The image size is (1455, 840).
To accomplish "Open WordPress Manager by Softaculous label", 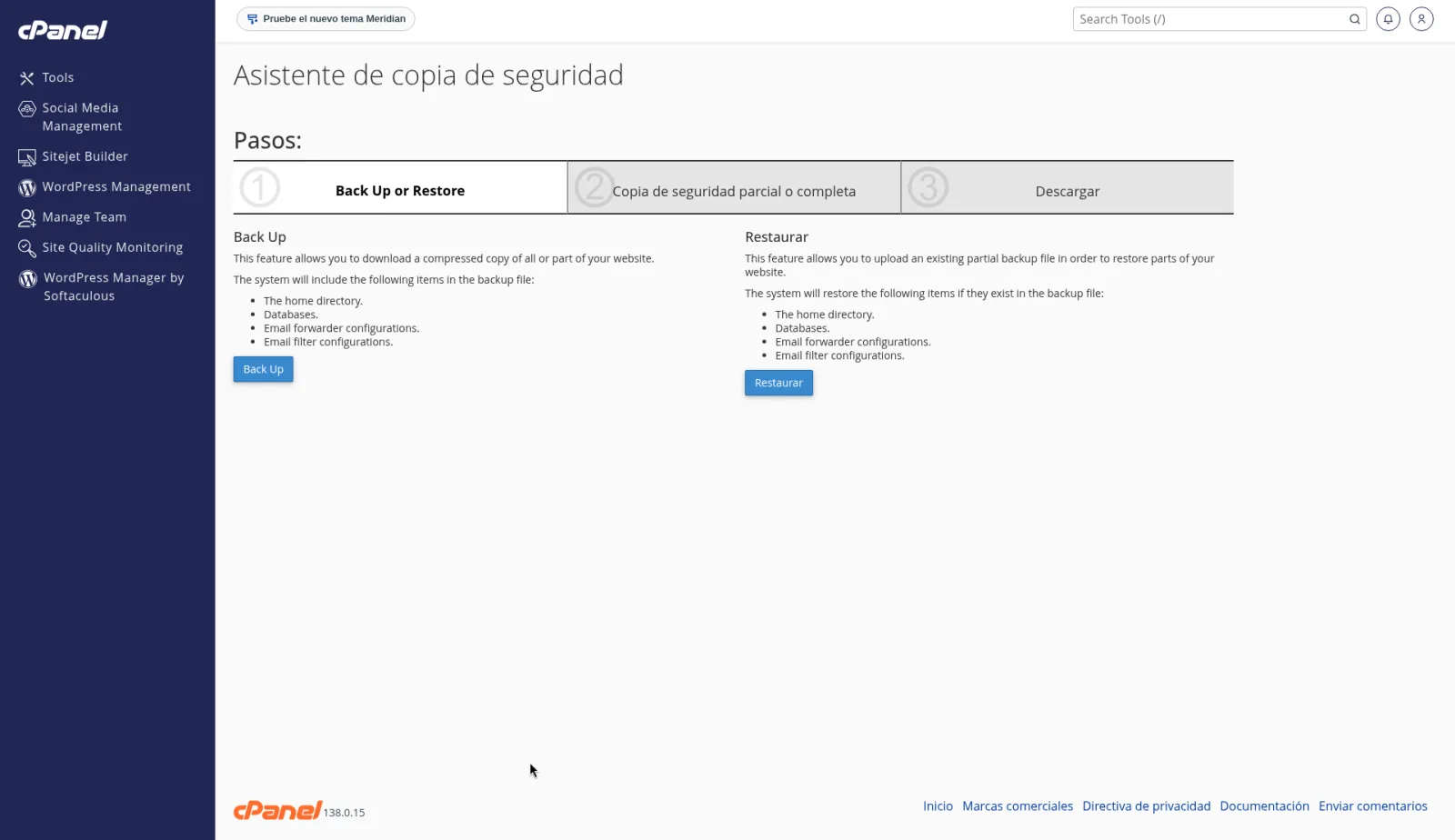I will (x=114, y=287).
